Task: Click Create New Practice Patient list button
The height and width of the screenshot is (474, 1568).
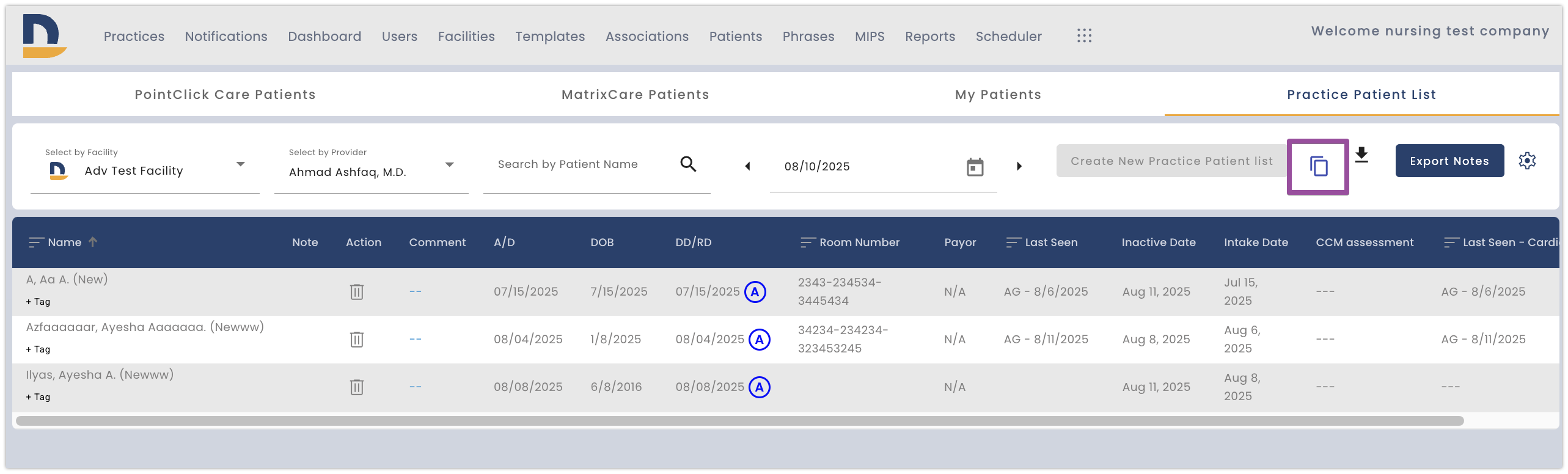Action: click(1171, 161)
